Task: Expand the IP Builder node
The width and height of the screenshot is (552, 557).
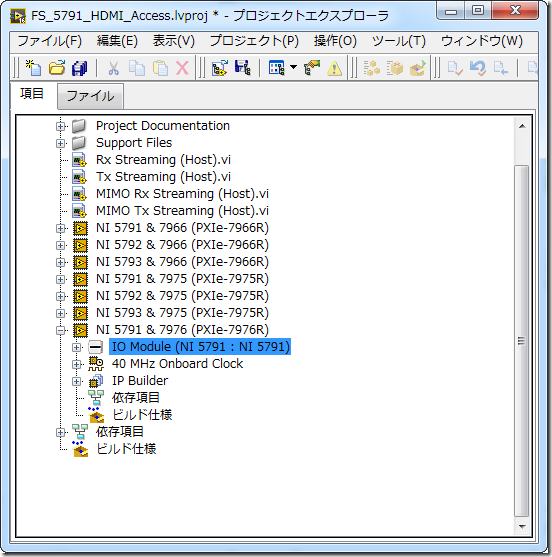Action: click(x=76, y=381)
